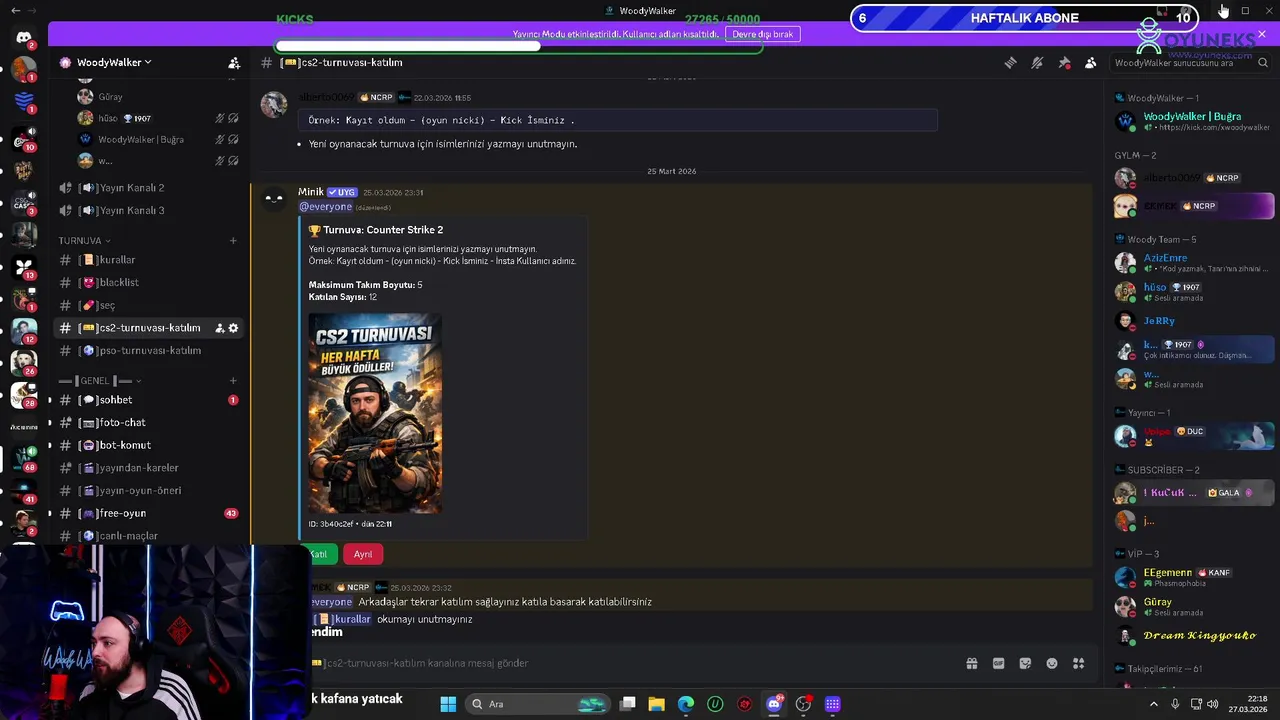
Task: Open the pso-turnuvası-katılım channel
Action: tap(149, 351)
